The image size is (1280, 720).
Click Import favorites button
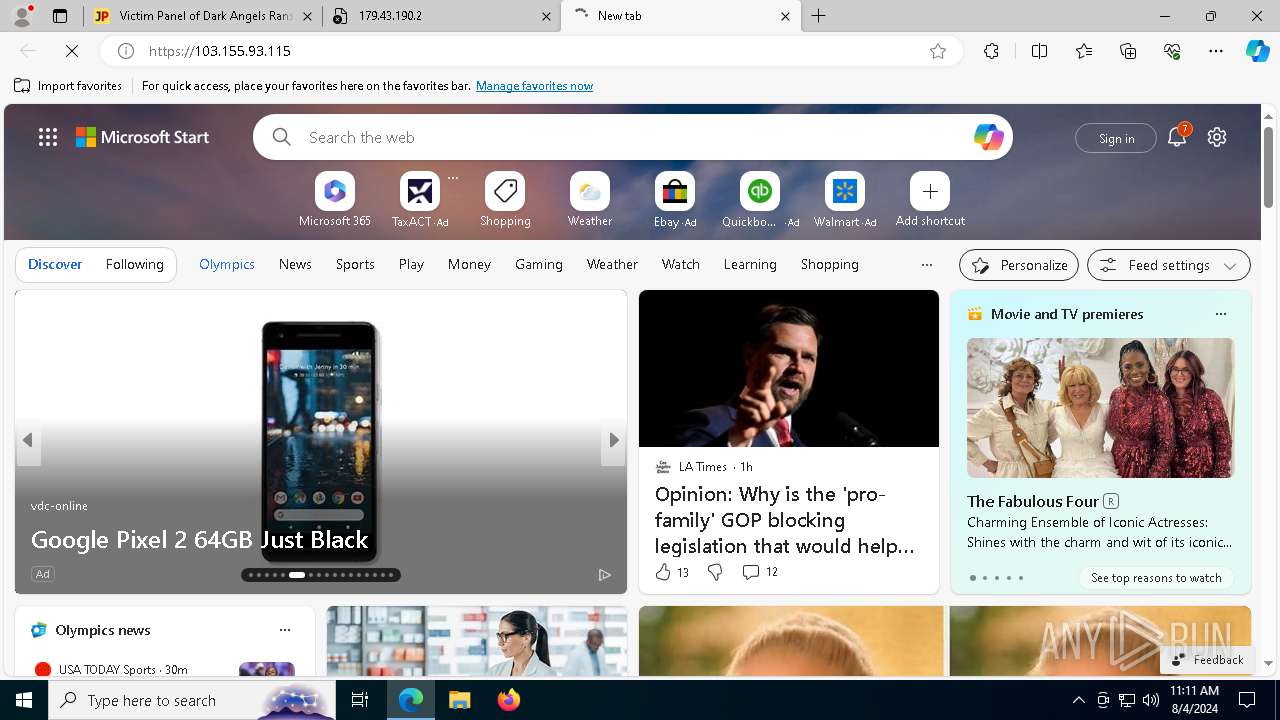tap(68, 86)
